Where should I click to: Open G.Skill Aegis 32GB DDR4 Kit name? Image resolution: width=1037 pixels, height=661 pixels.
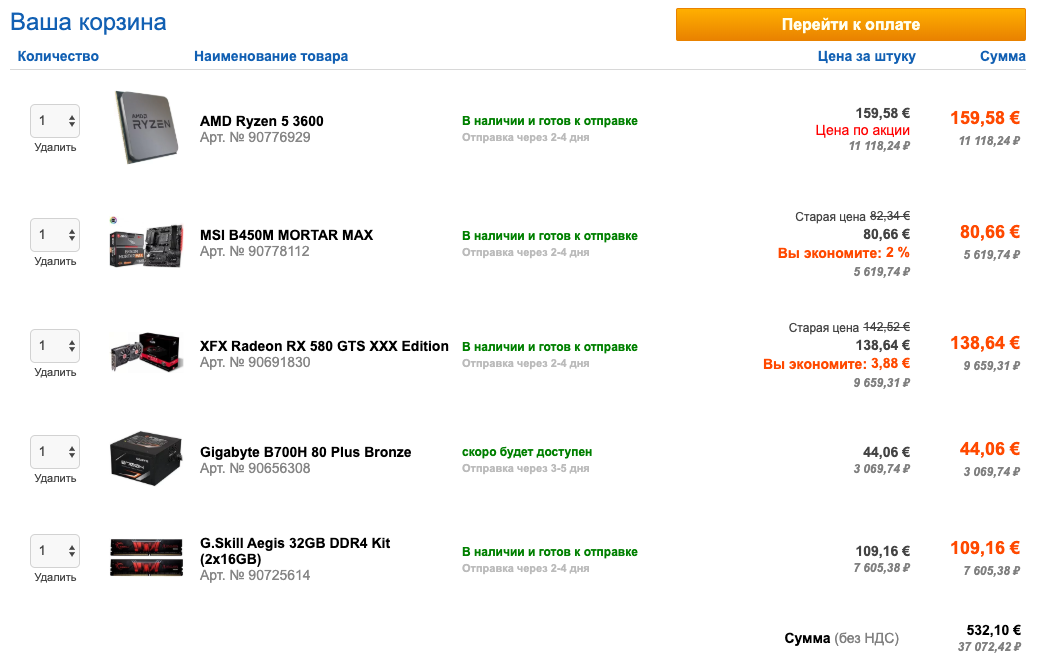tap(295, 551)
